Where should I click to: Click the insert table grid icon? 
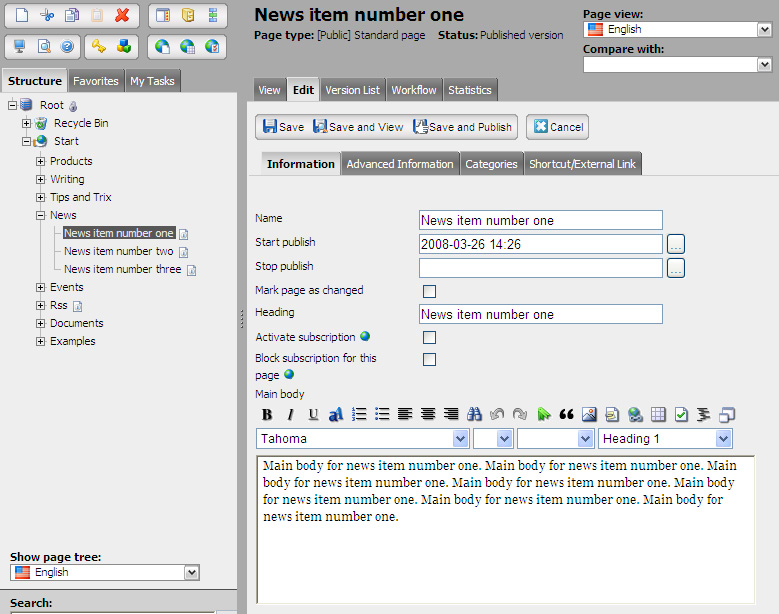[x=658, y=414]
